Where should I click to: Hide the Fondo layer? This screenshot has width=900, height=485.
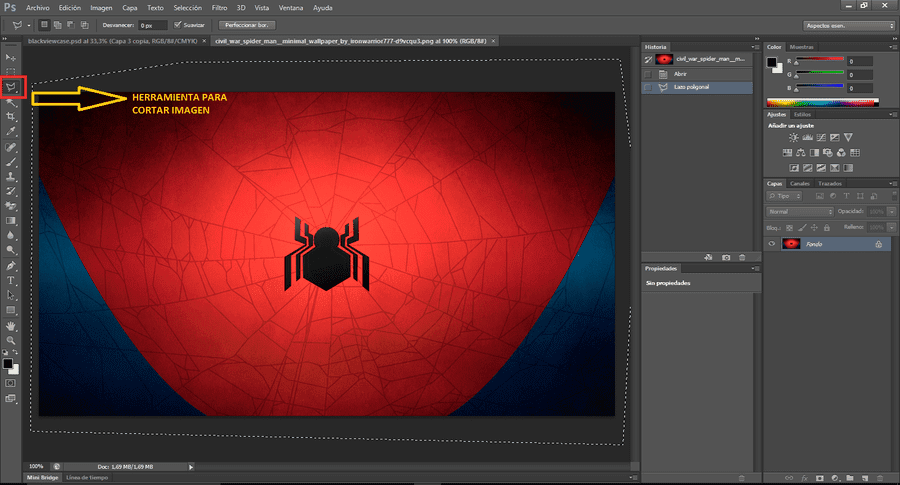[x=771, y=244]
